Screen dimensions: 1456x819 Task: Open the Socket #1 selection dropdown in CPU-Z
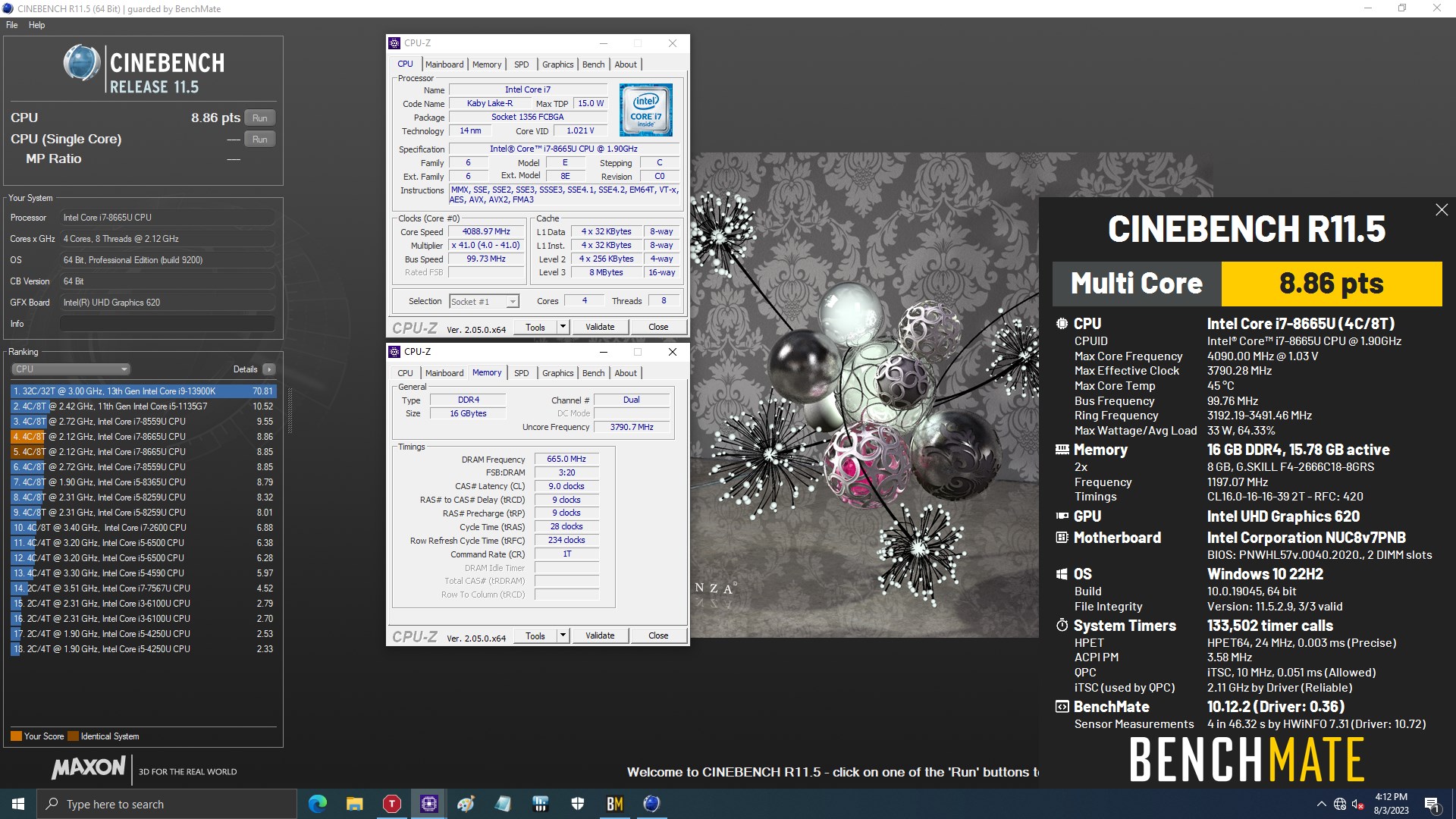[x=484, y=302]
